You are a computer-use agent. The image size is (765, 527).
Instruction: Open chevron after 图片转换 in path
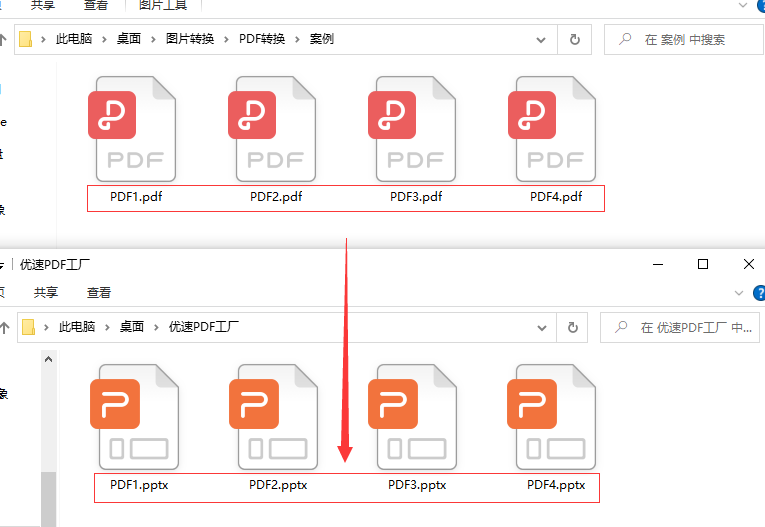pyautogui.click(x=226, y=40)
